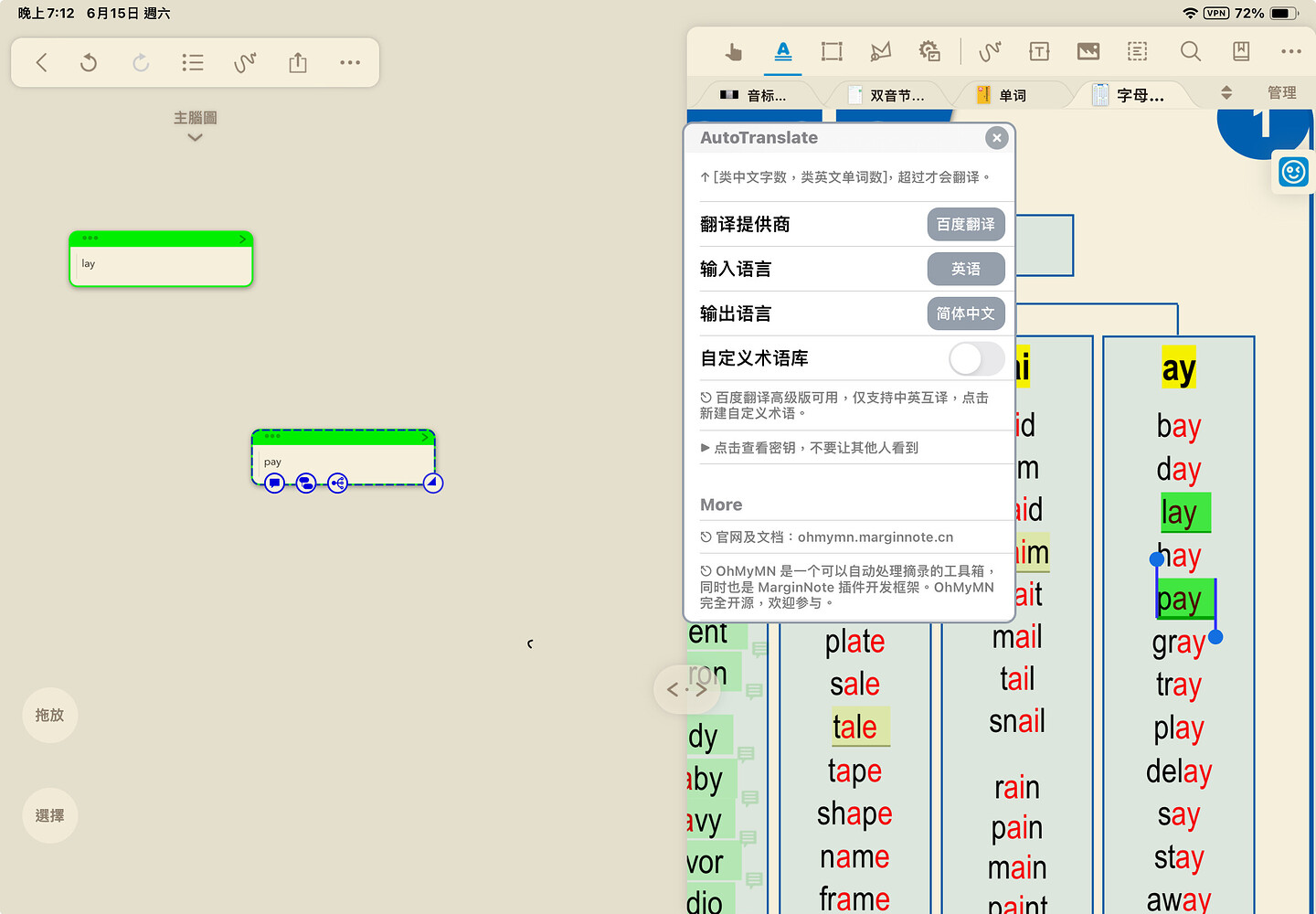Image resolution: width=1316 pixels, height=914 pixels.
Task: Click the word delay in document
Action: click(x=1179, y=771)
